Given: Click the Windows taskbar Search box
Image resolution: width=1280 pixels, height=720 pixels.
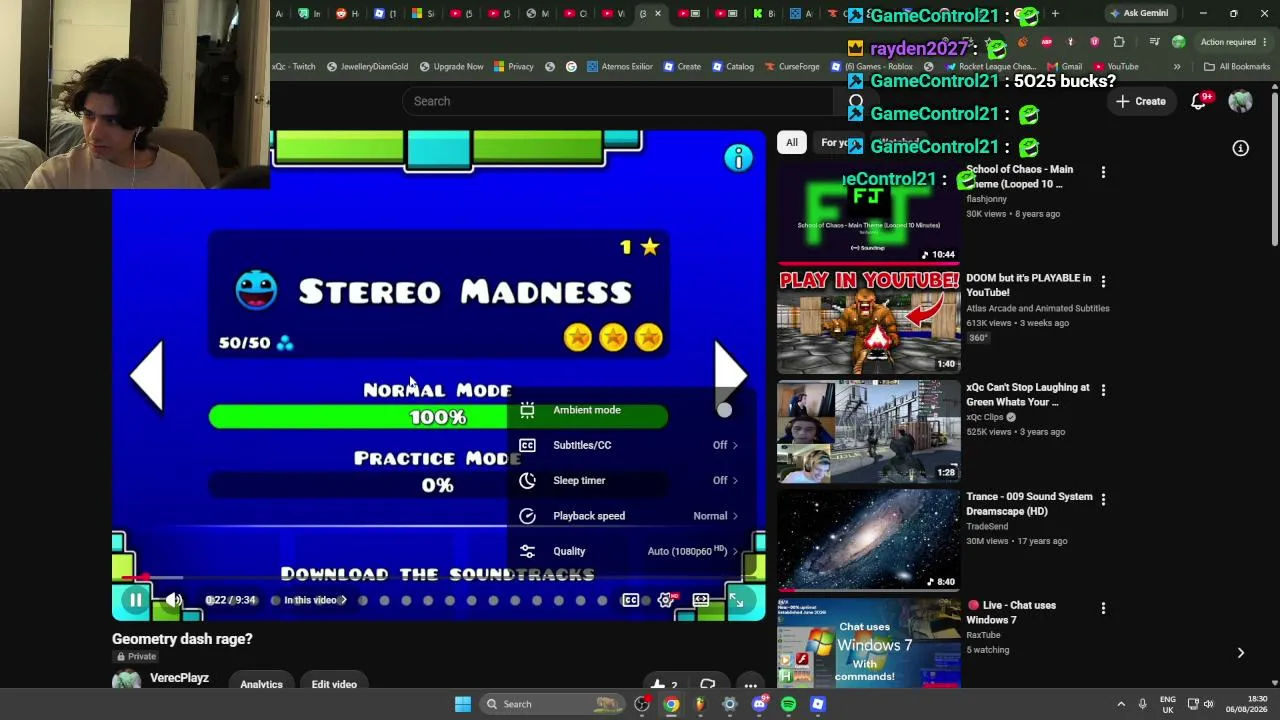Looking at the screenshot, I should coord(551,704).
